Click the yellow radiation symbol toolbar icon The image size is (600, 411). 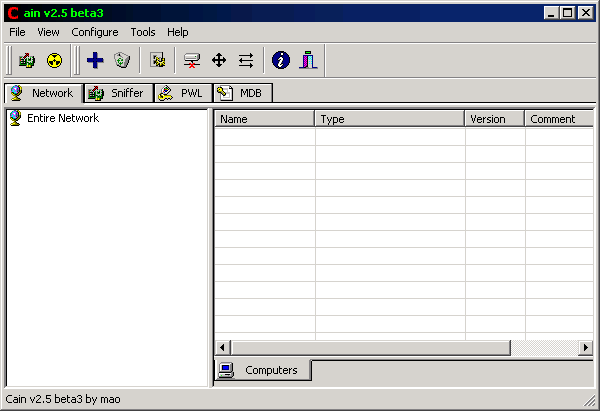(x=54, y=61)
